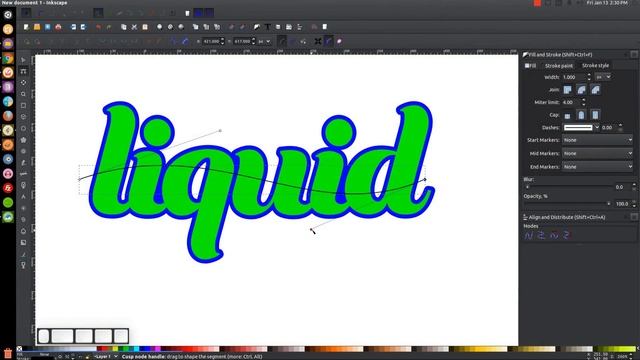Select the 3D box tool
The width and height of the screenshot is (640, 360).
click(23, 117)
